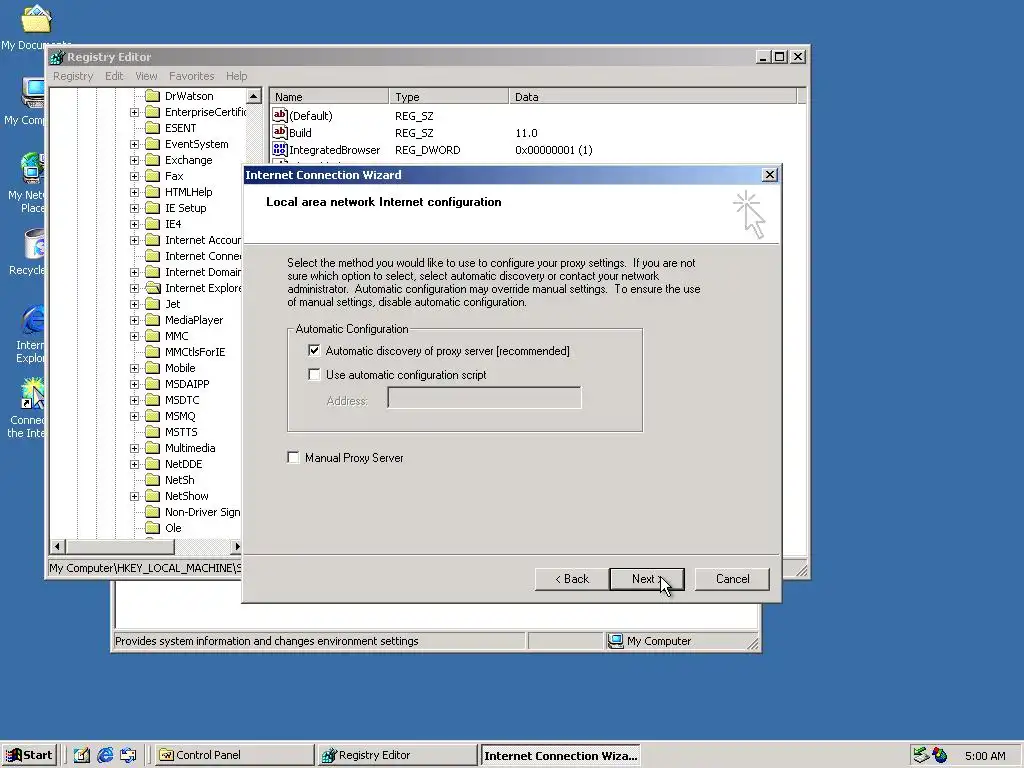The width and height of the screenshot is (1024, 768).
Task: Expand the MediaPlayer registry key
Action: pyautogui.click(x=135, y=320)
